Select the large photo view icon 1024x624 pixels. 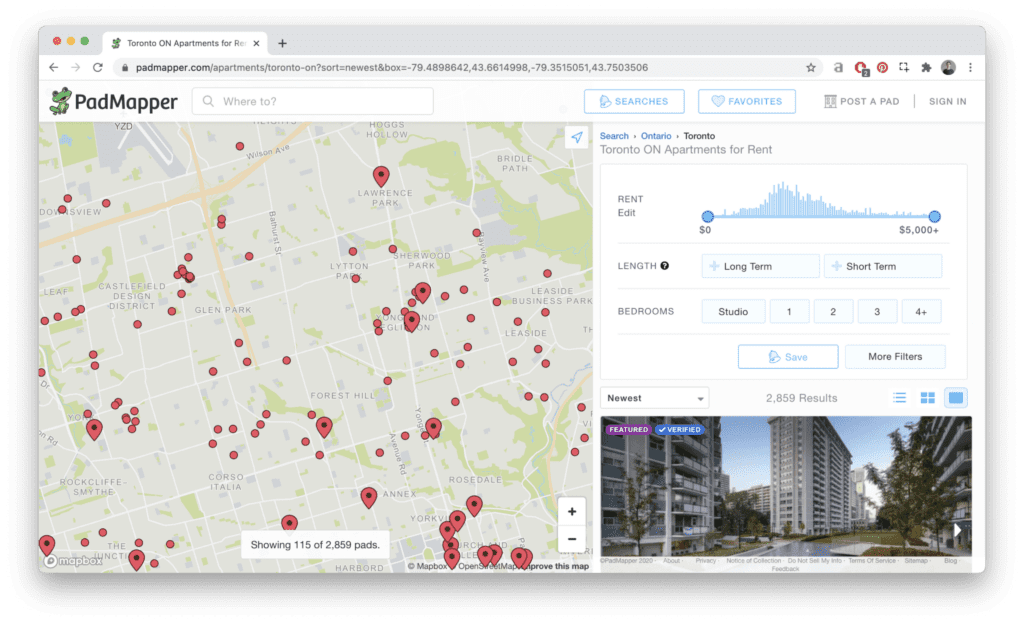(x=956, y=398)
